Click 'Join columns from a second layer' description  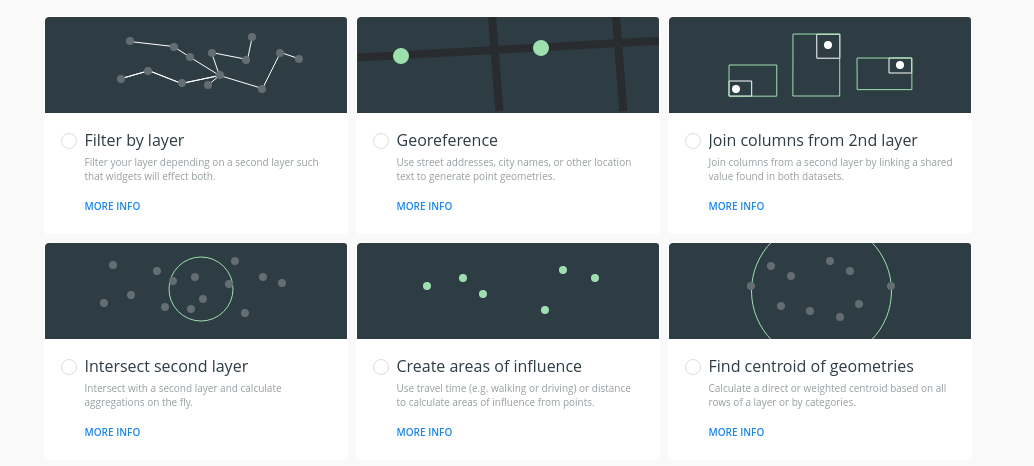click(830, 169)
